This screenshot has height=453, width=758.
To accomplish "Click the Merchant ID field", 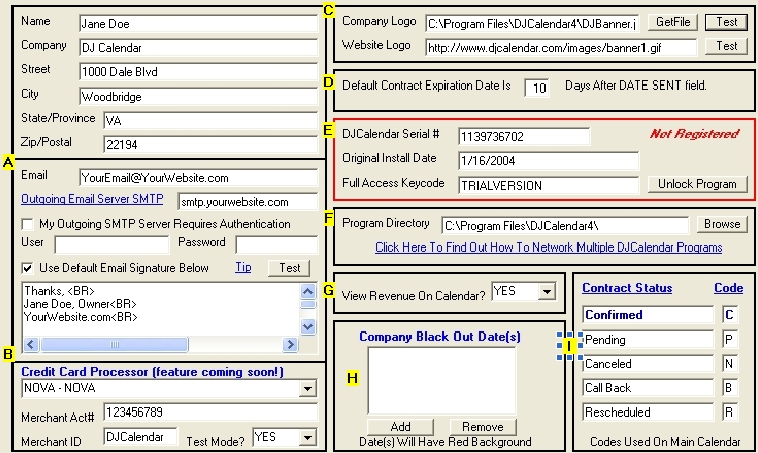I will click(140, 437).
